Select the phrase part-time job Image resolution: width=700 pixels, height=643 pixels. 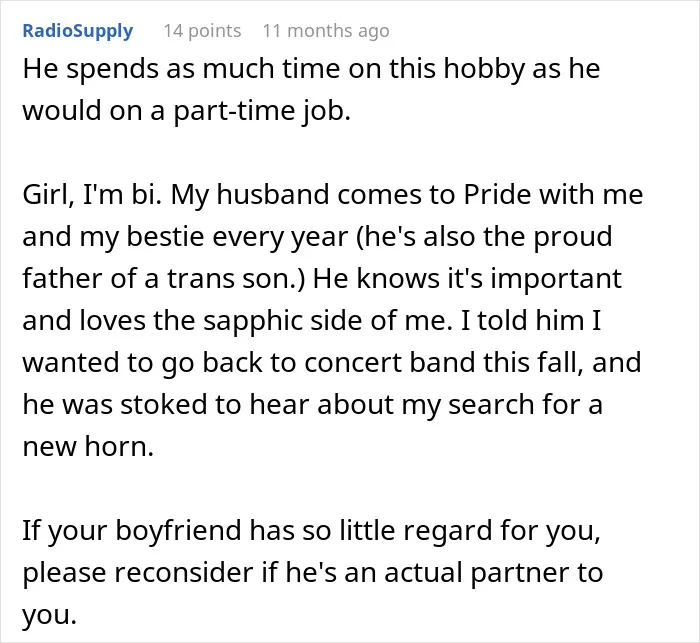262,111
